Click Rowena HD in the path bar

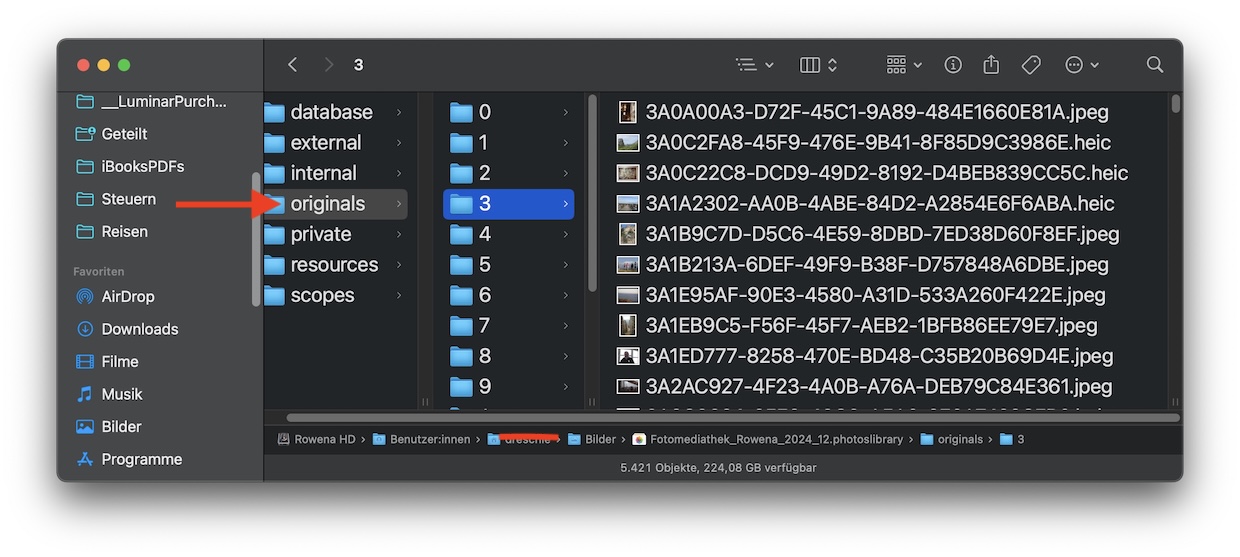click(321, 439)
